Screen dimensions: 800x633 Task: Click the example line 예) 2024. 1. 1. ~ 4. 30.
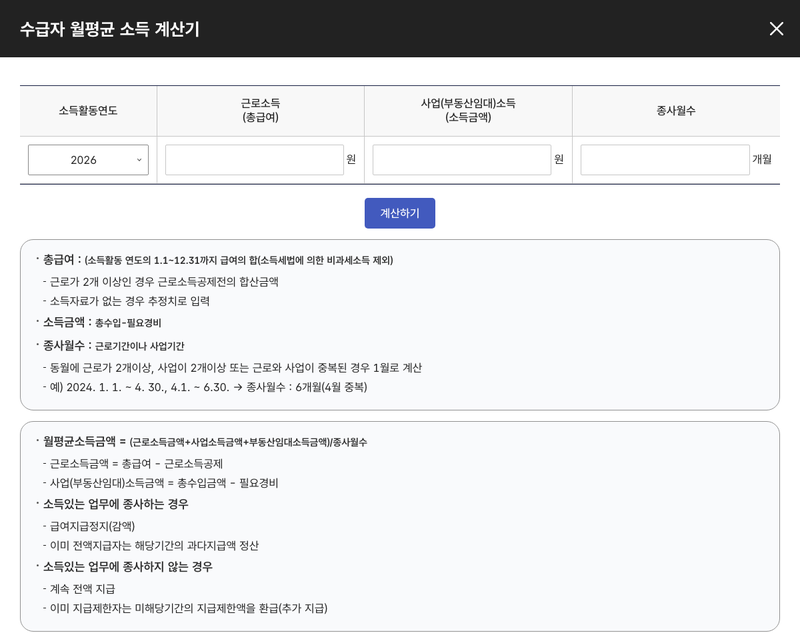pos(205,387)
